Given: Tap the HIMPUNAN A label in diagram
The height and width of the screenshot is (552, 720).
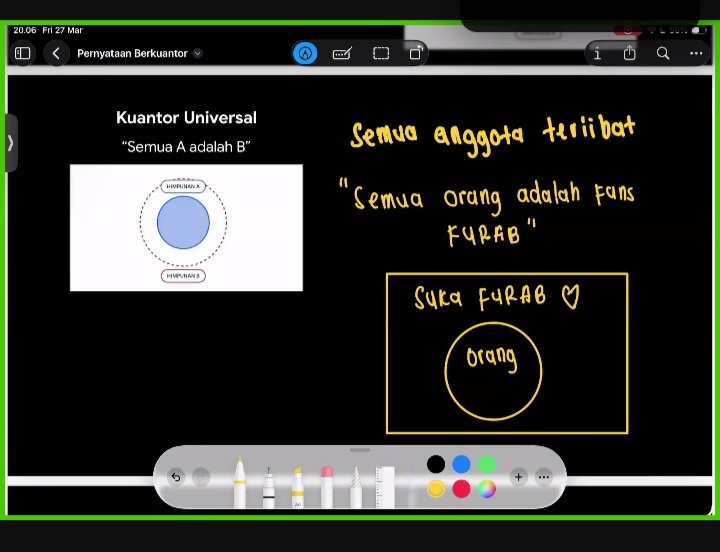Looking at the screenshot, I should click(x=183, y=186).
